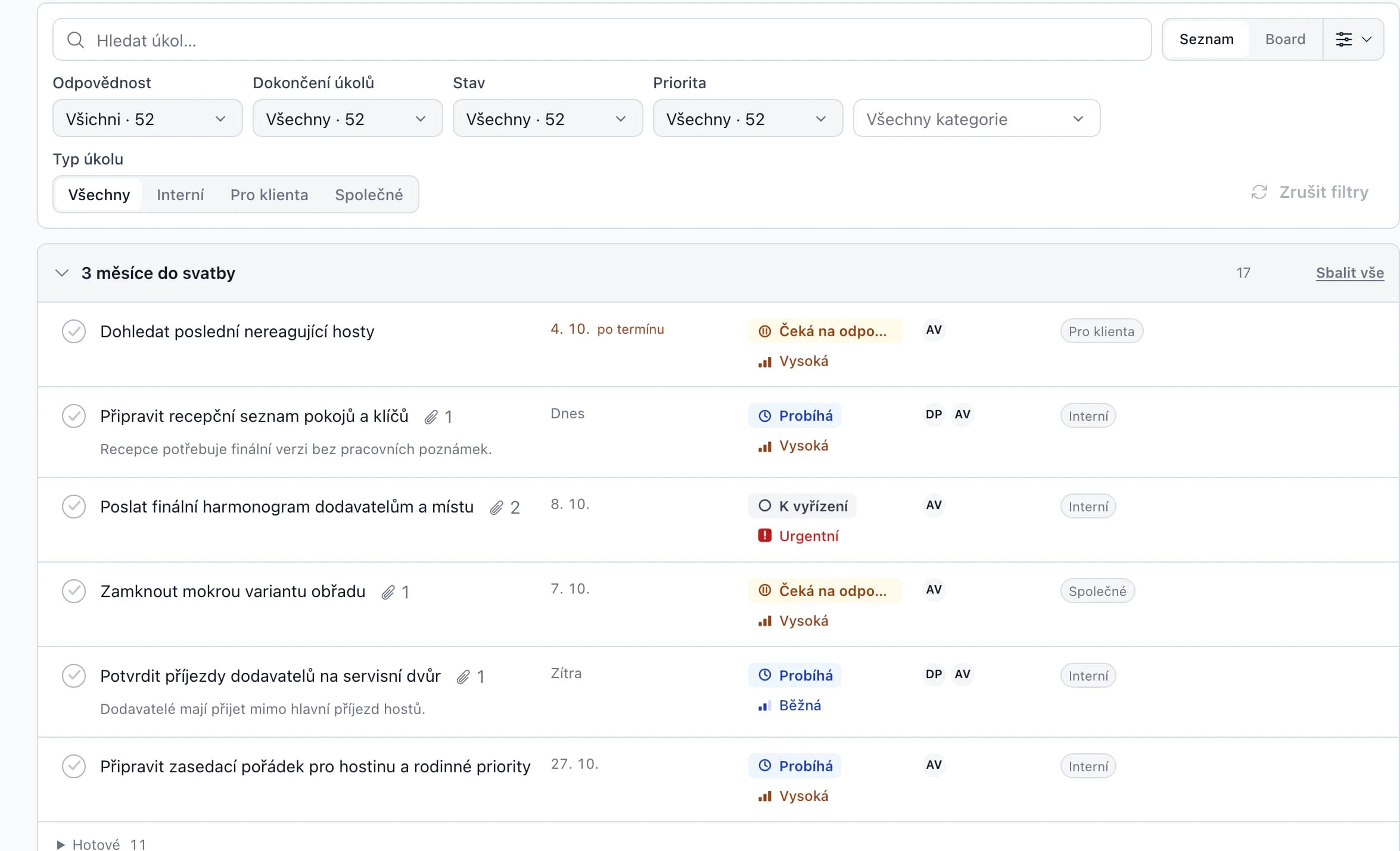
Task: Tick the Zamknout mokrou variantu obřadu checkbox
Action: click(x=74, y=591)
